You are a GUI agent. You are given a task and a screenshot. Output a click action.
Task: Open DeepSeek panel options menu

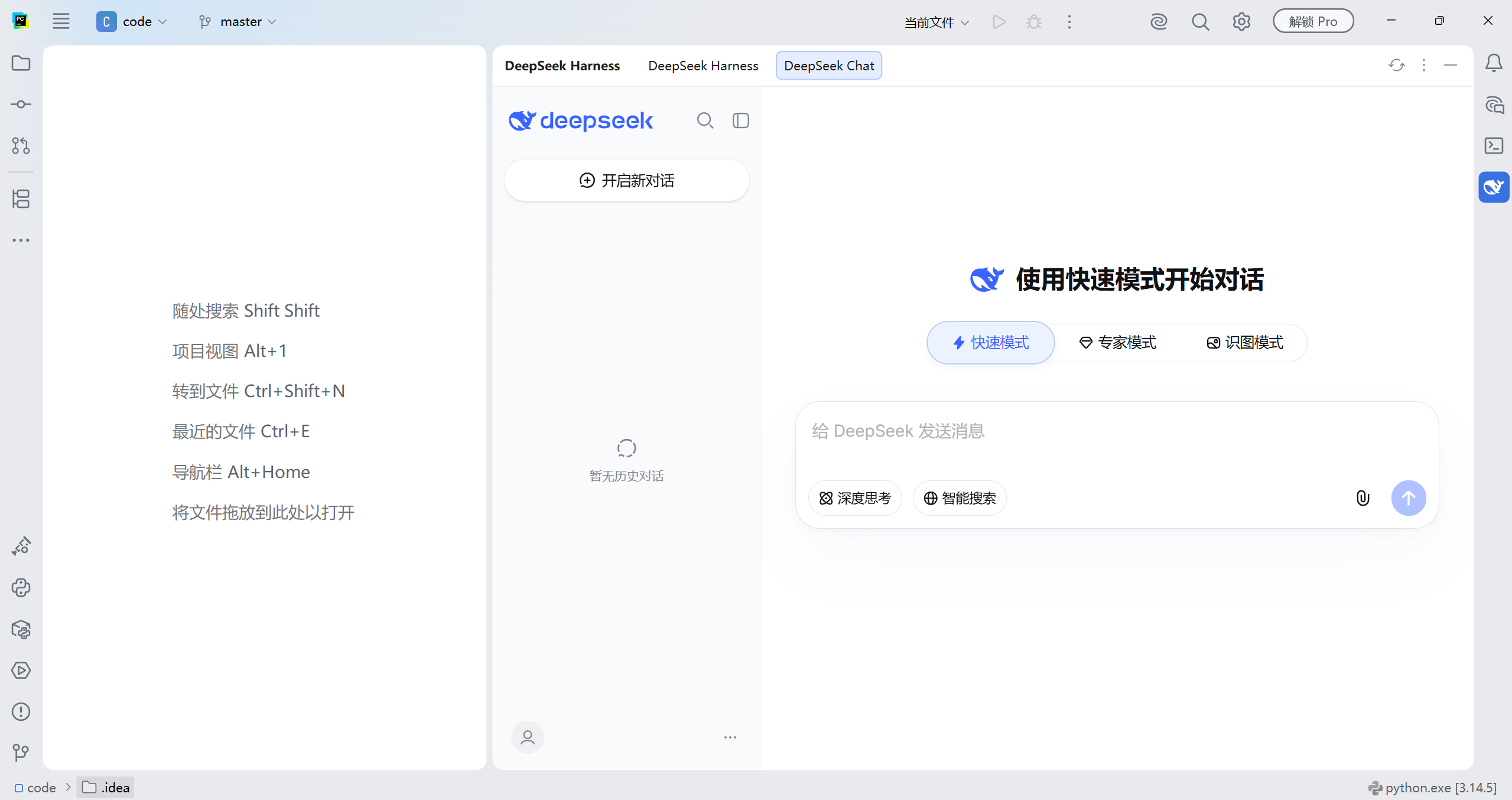click(x=1424, y=65)
